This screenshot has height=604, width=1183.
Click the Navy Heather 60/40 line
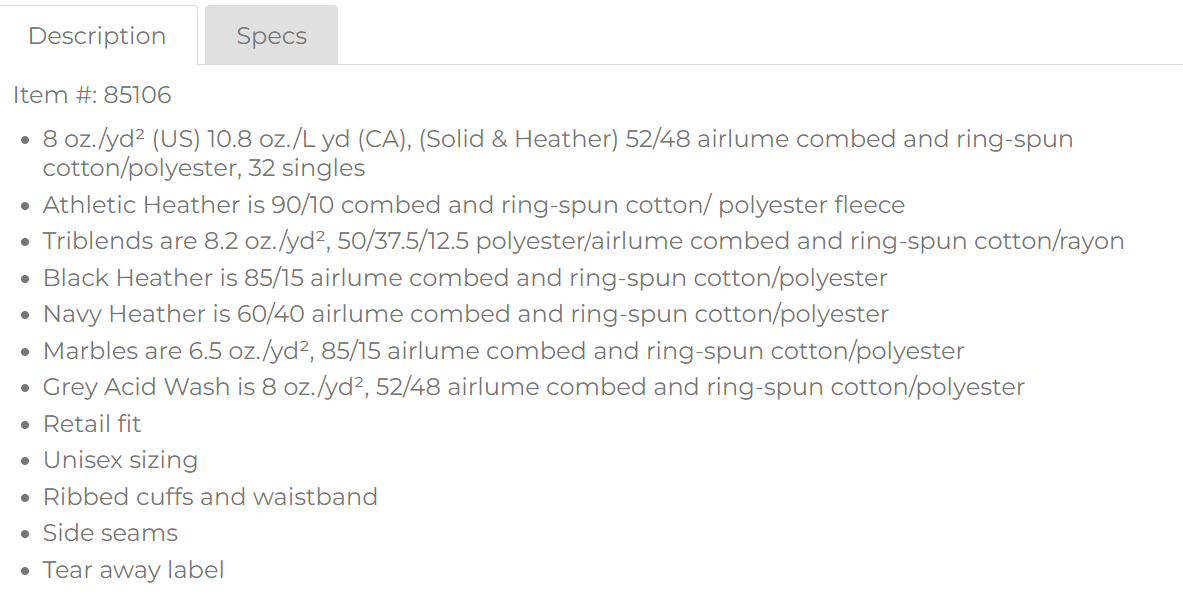pyautogui.click(x=465, y=314)
